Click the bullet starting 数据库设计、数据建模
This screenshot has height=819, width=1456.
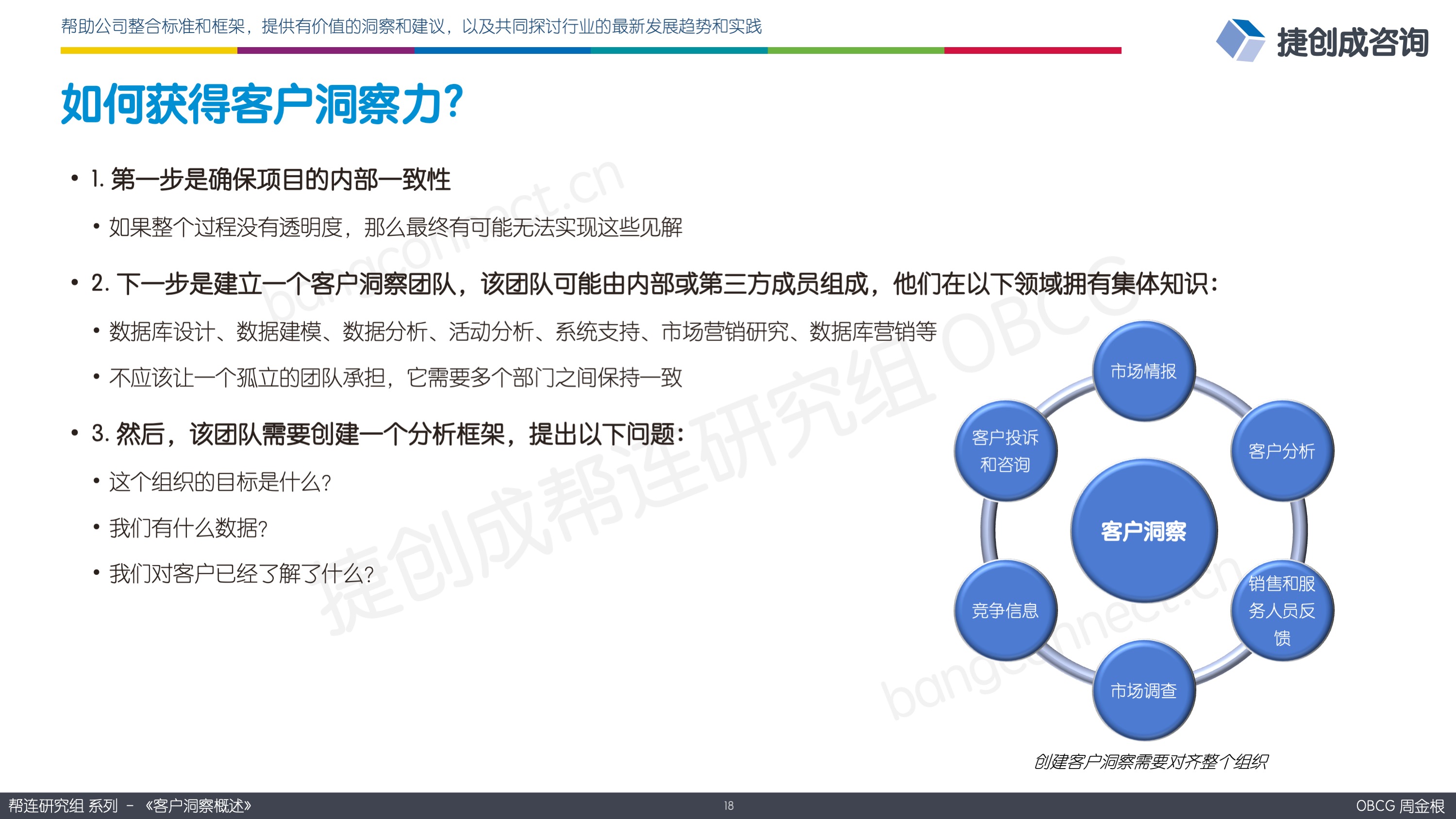(x=523, y=331)
